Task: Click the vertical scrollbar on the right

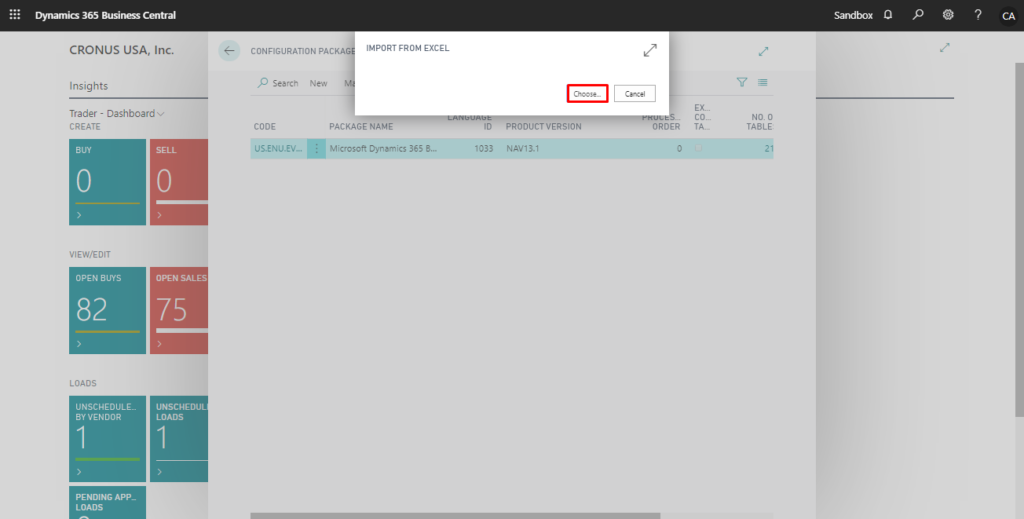Action: tap(1019, 240)
